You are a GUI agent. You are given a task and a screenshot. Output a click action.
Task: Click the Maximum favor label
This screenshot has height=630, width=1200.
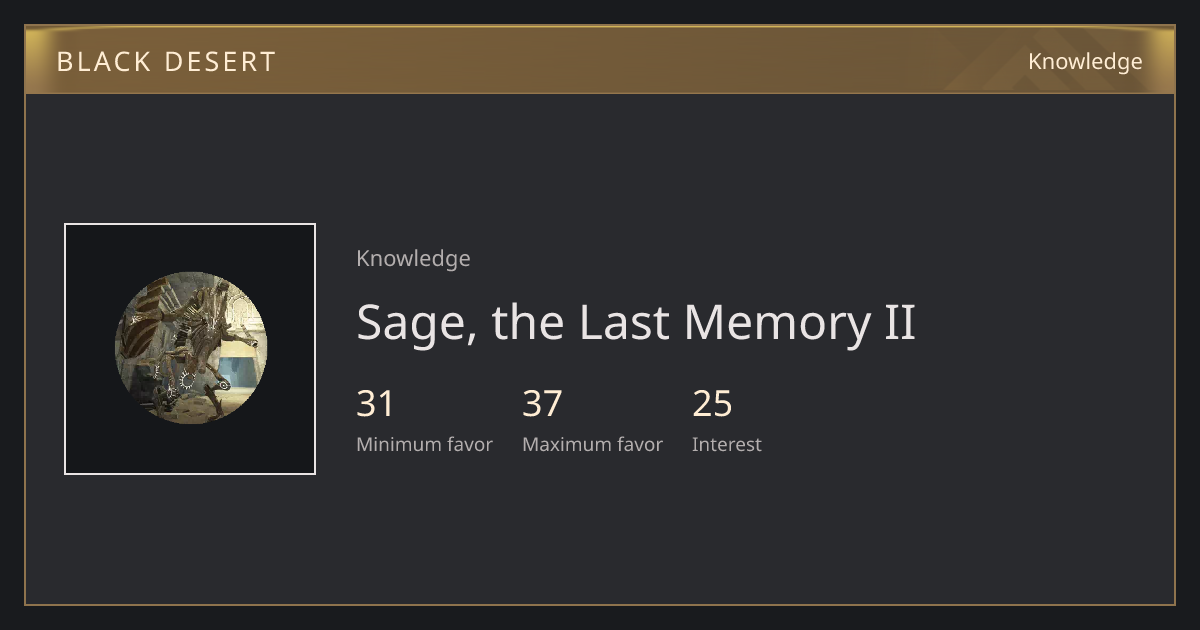[x=592, y=445]
